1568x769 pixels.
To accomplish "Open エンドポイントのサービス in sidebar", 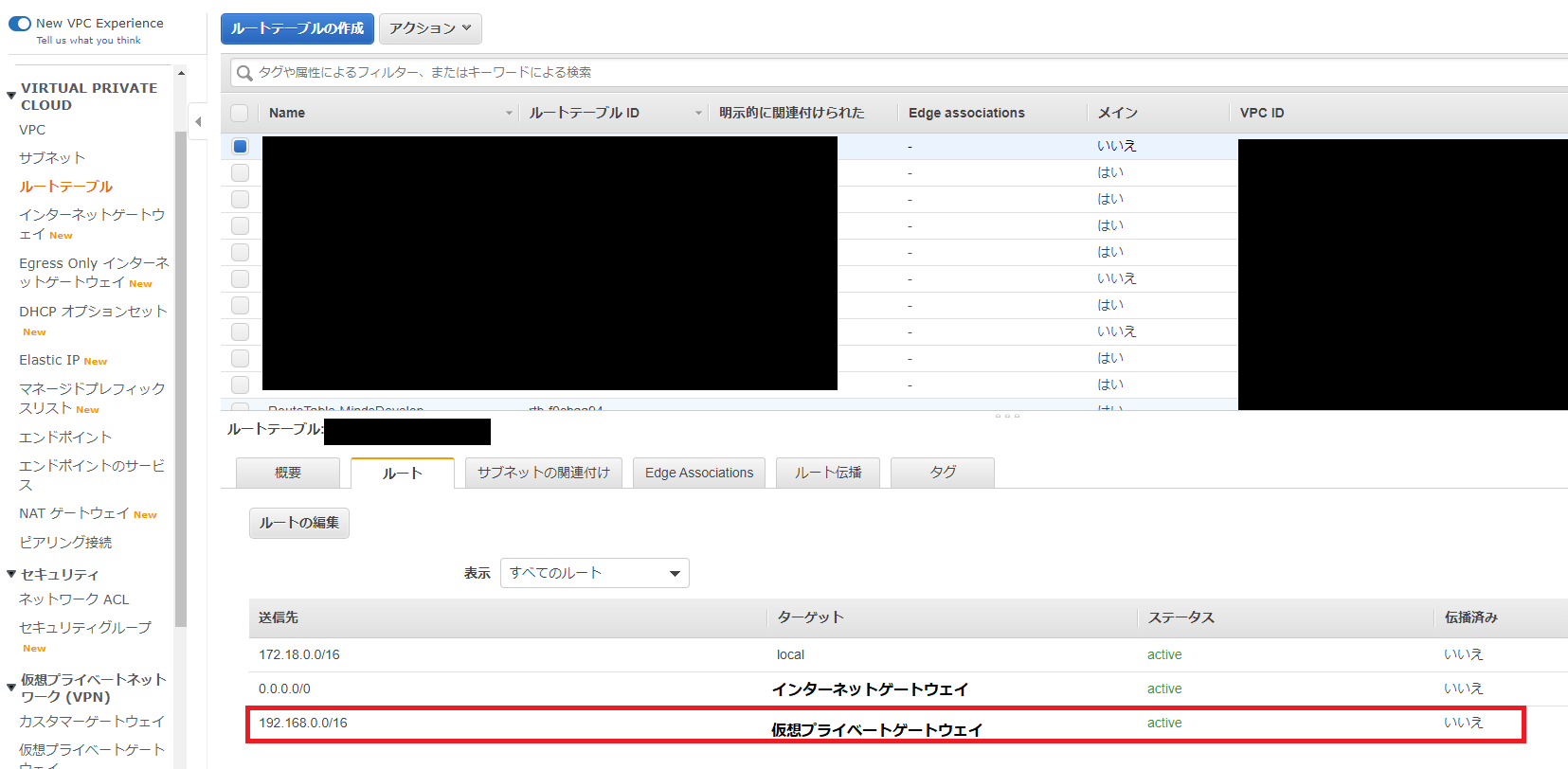I will pos(91,475).
